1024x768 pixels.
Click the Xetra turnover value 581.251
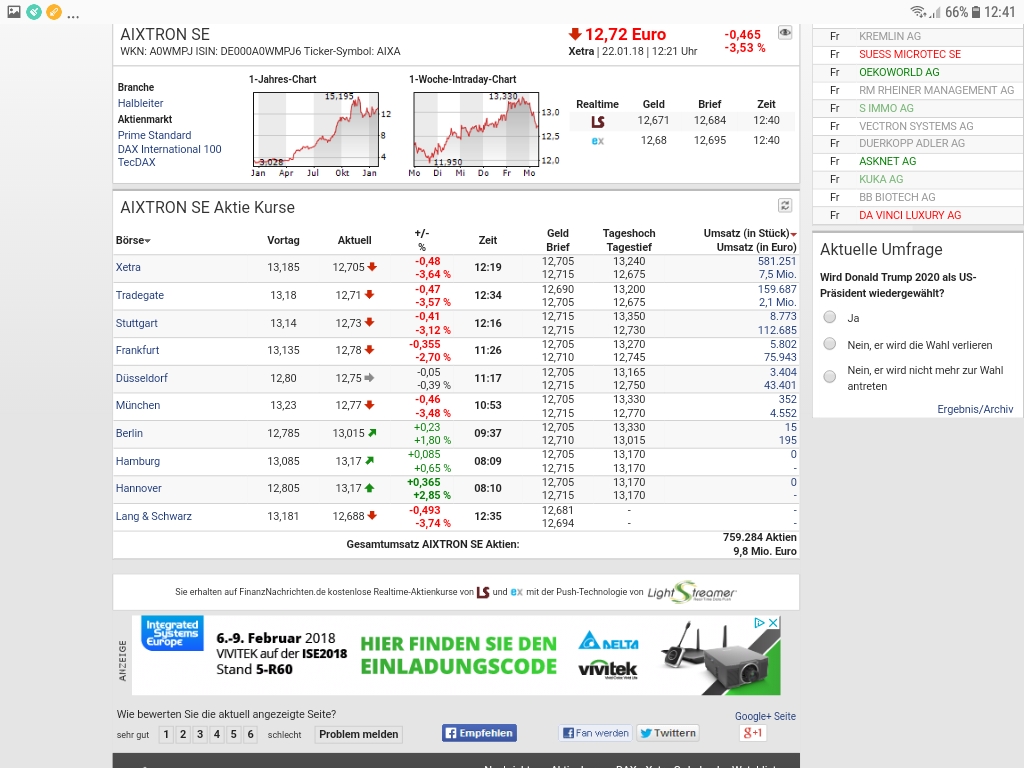click(x=777, y=261)
